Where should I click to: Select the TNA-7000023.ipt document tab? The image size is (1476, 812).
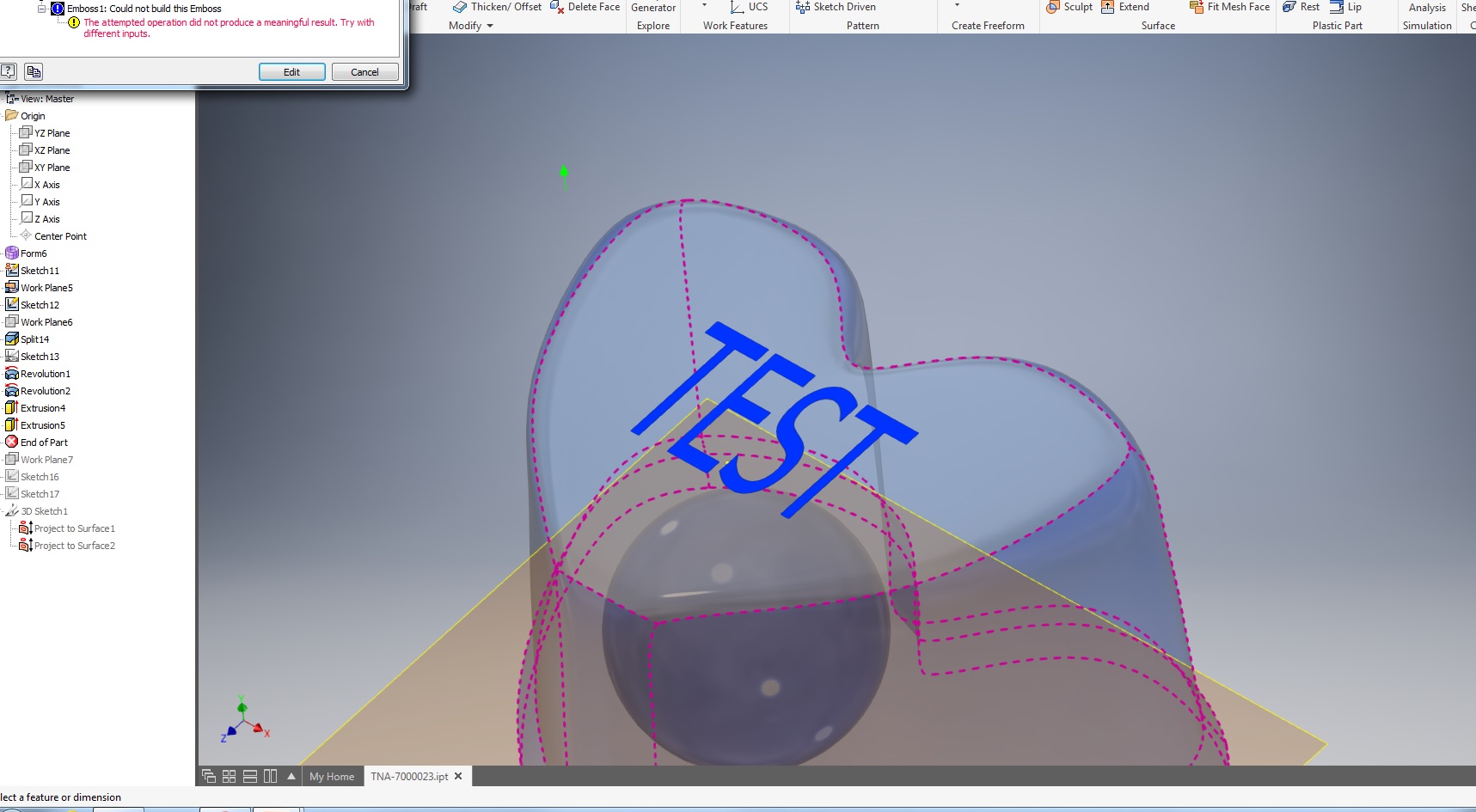(x=407, y=776)
